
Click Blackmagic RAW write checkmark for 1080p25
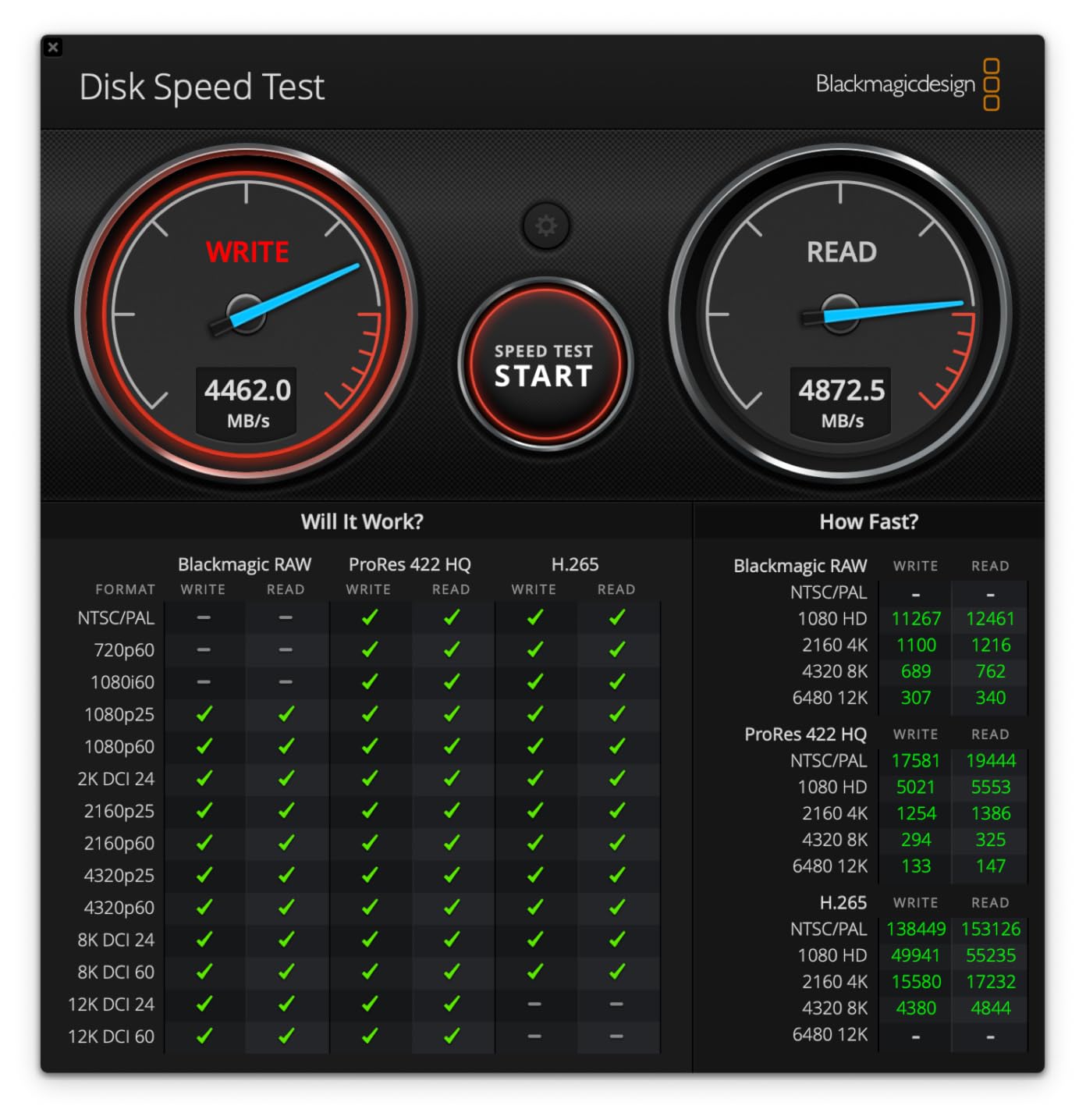click(204, 713)
